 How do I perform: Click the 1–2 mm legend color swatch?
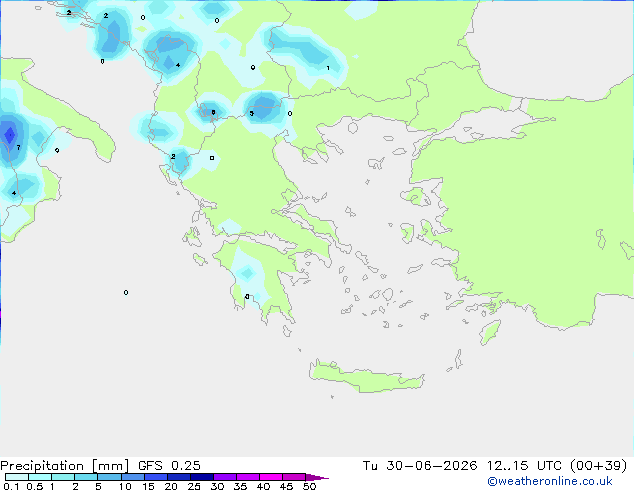[x=63, y=477]
